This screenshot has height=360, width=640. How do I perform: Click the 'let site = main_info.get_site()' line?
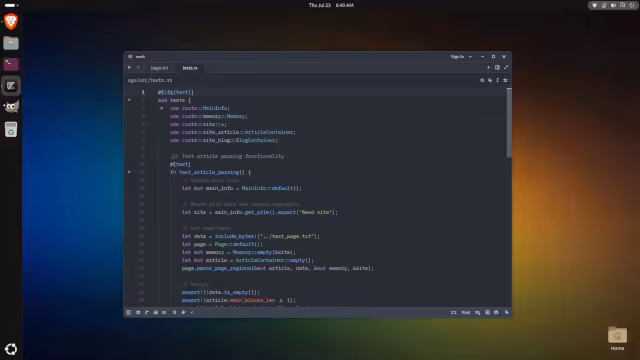click(260, 212)
